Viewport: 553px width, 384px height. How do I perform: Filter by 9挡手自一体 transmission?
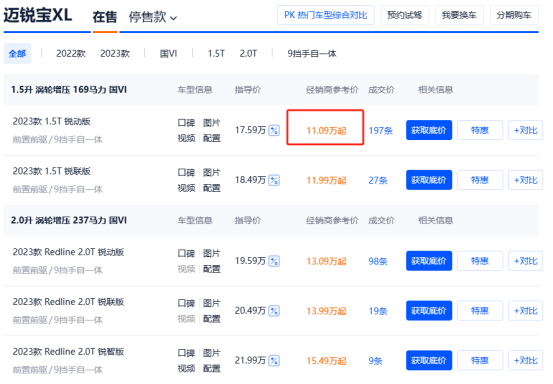312,54
